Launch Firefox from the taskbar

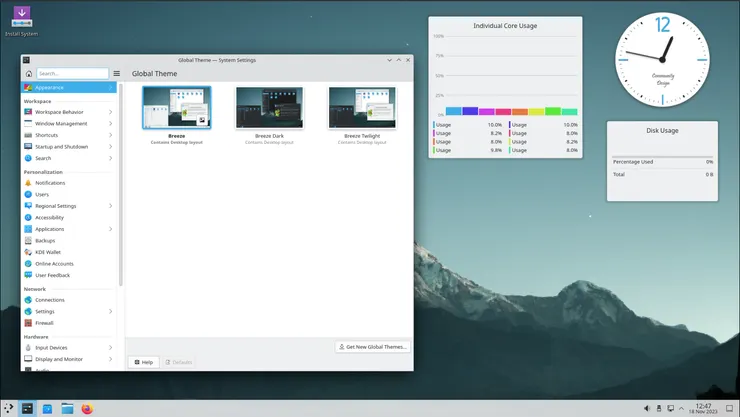tap(87, 408)
